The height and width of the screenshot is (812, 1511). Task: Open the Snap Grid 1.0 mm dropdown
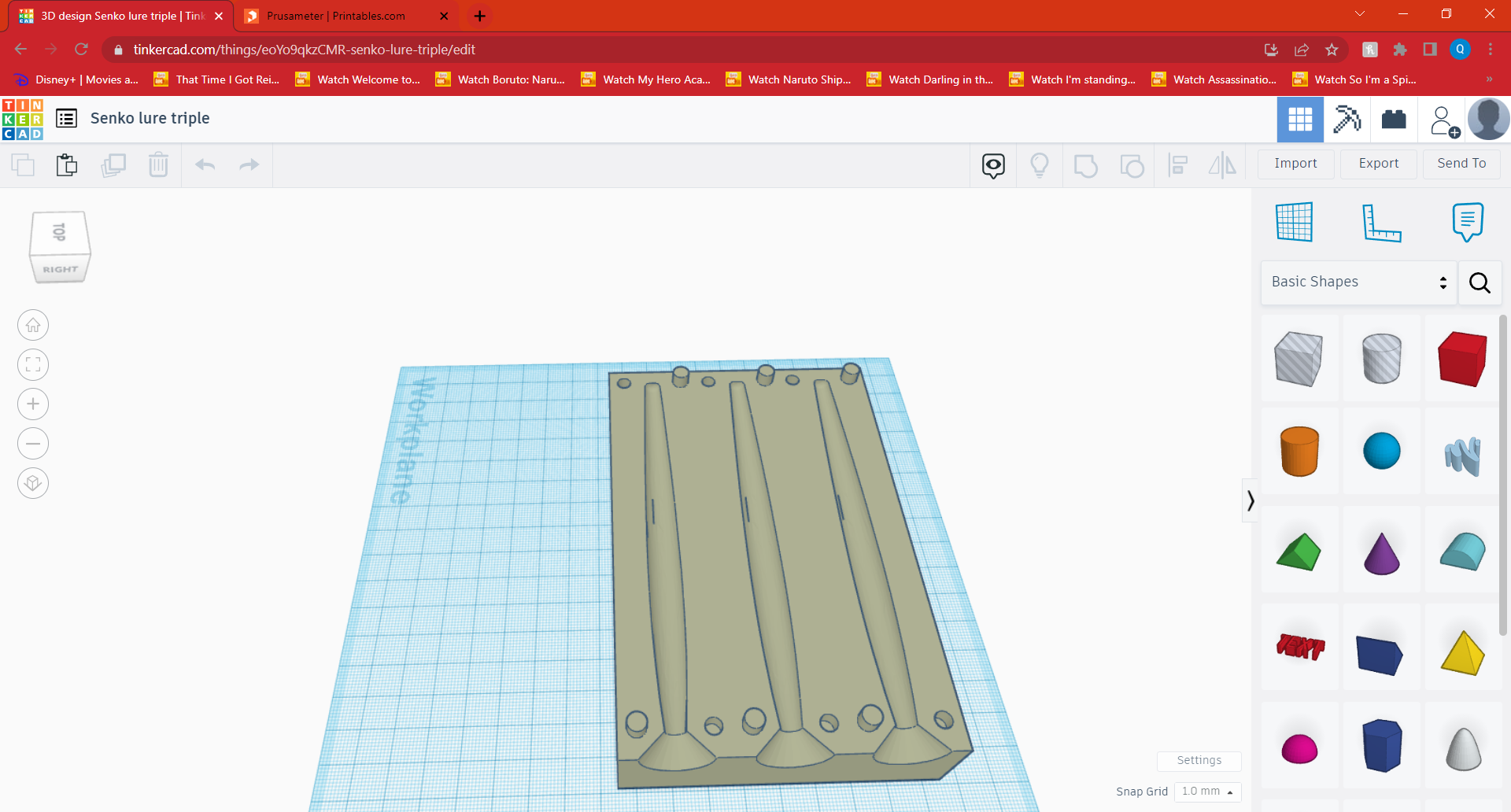coord(1207,792)
